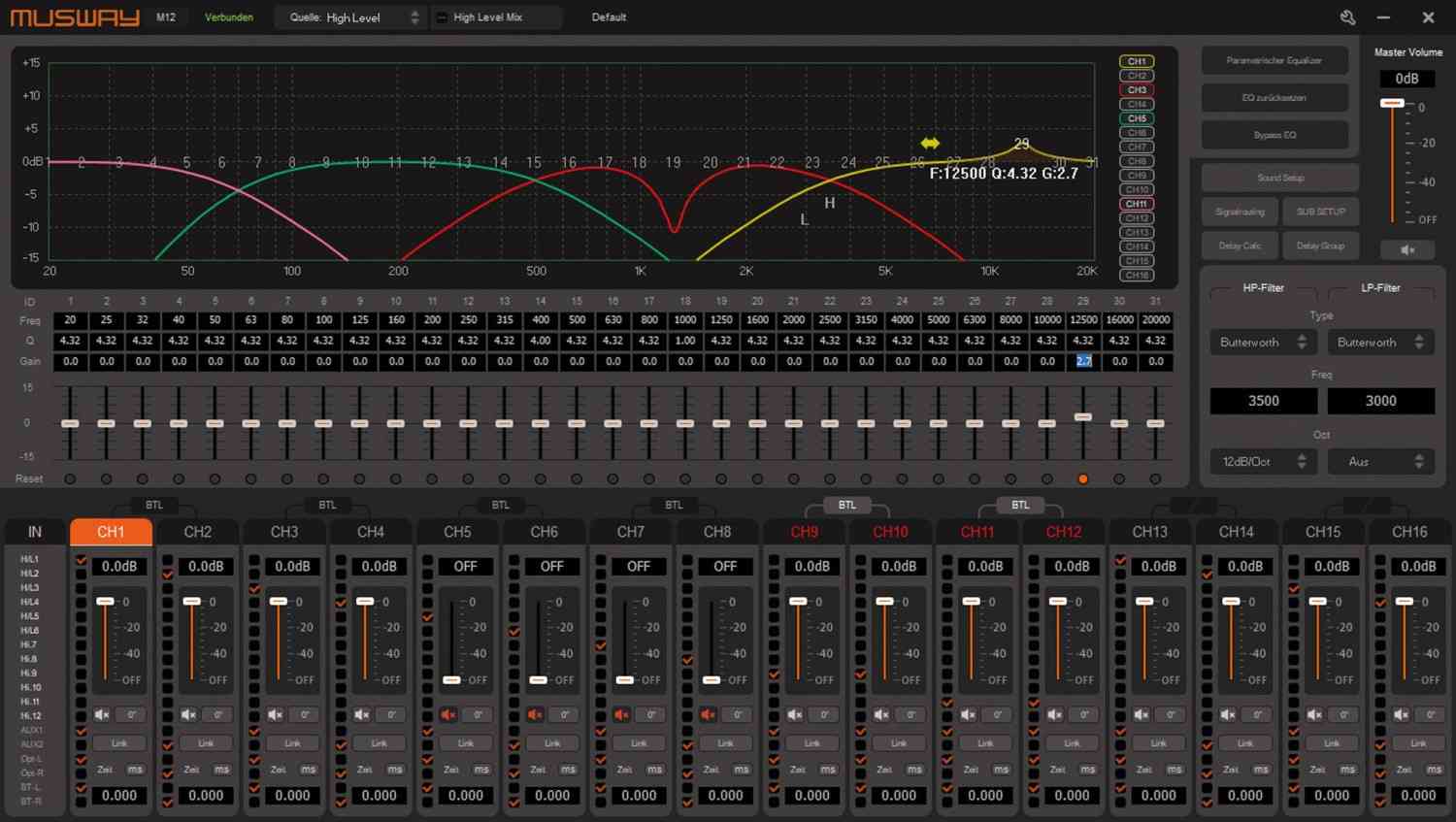
Task: Mute channel CH10 with its speaker icon
Action: click(x=881, y=715)
